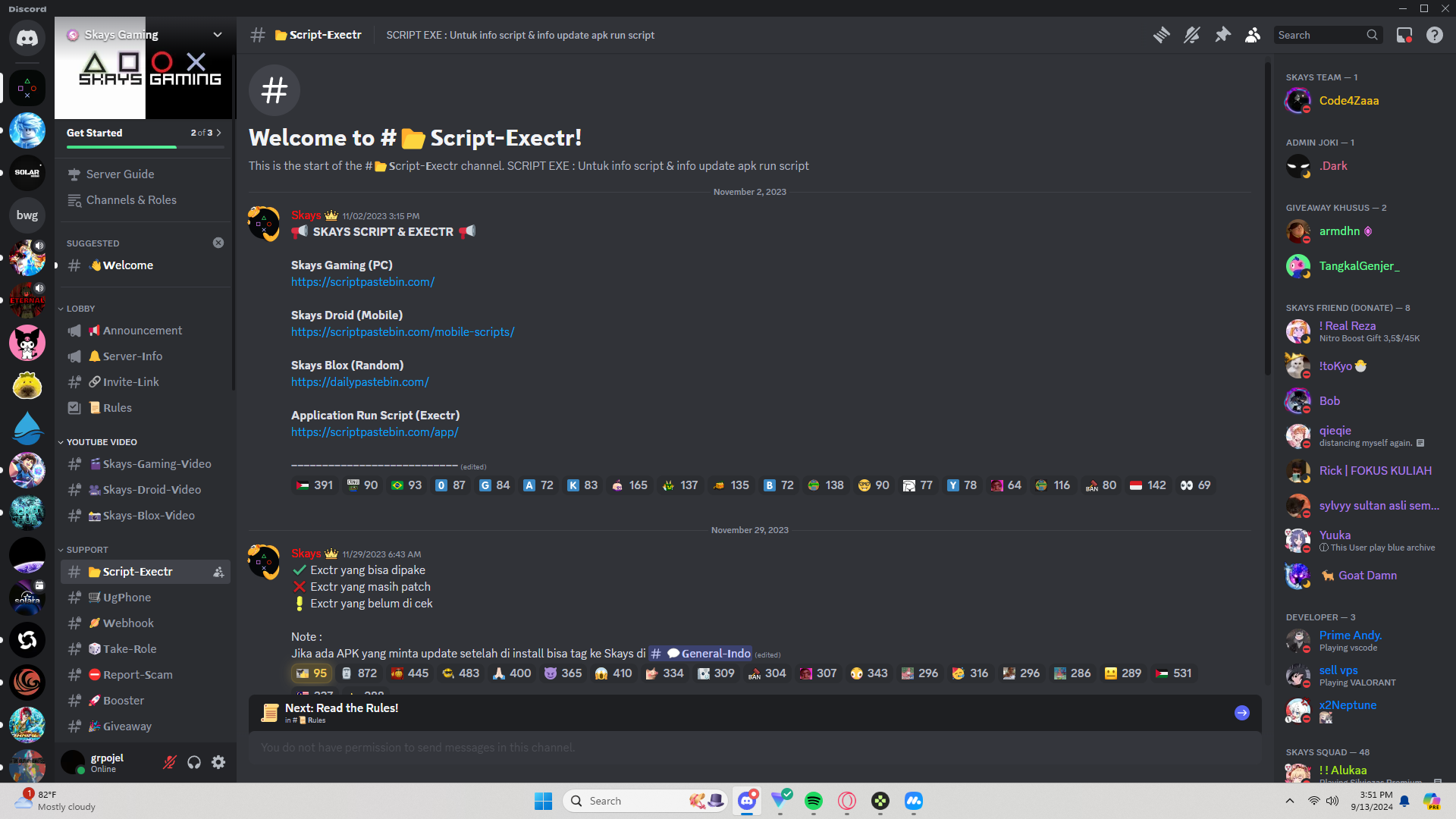Expand Get Started checklist chevron
This screenshot has width=1456, height=819.
point(219,133)
